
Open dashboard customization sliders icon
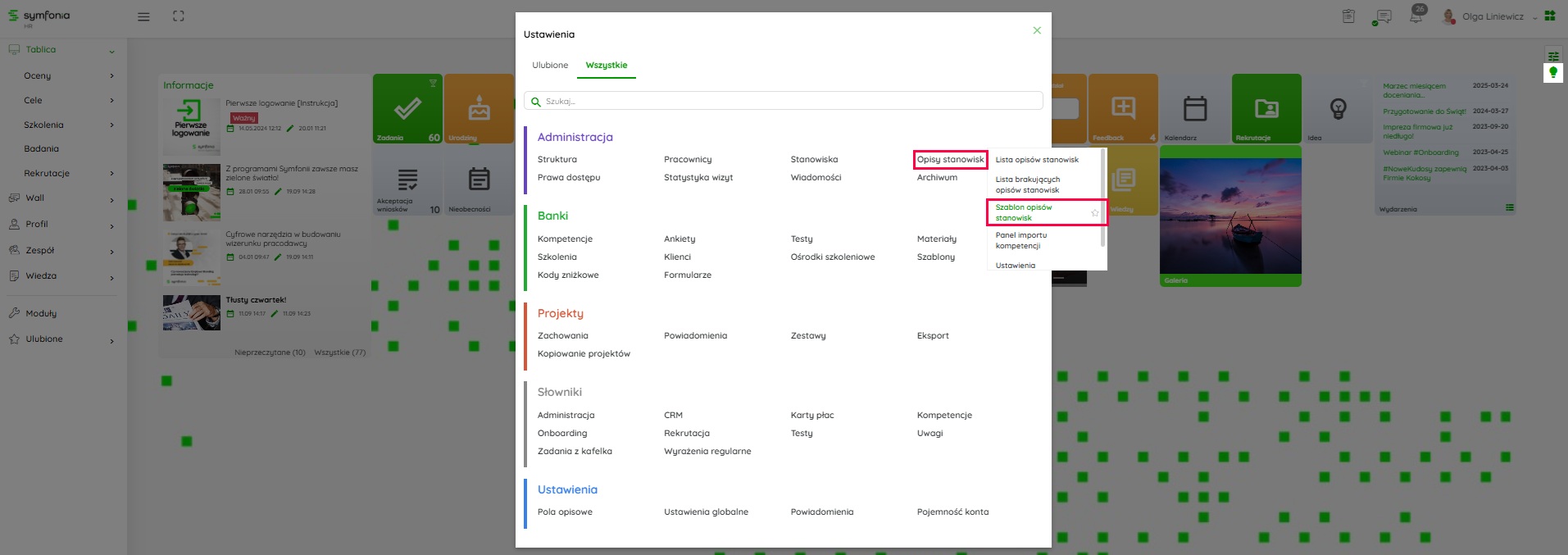coord(1552,56)
